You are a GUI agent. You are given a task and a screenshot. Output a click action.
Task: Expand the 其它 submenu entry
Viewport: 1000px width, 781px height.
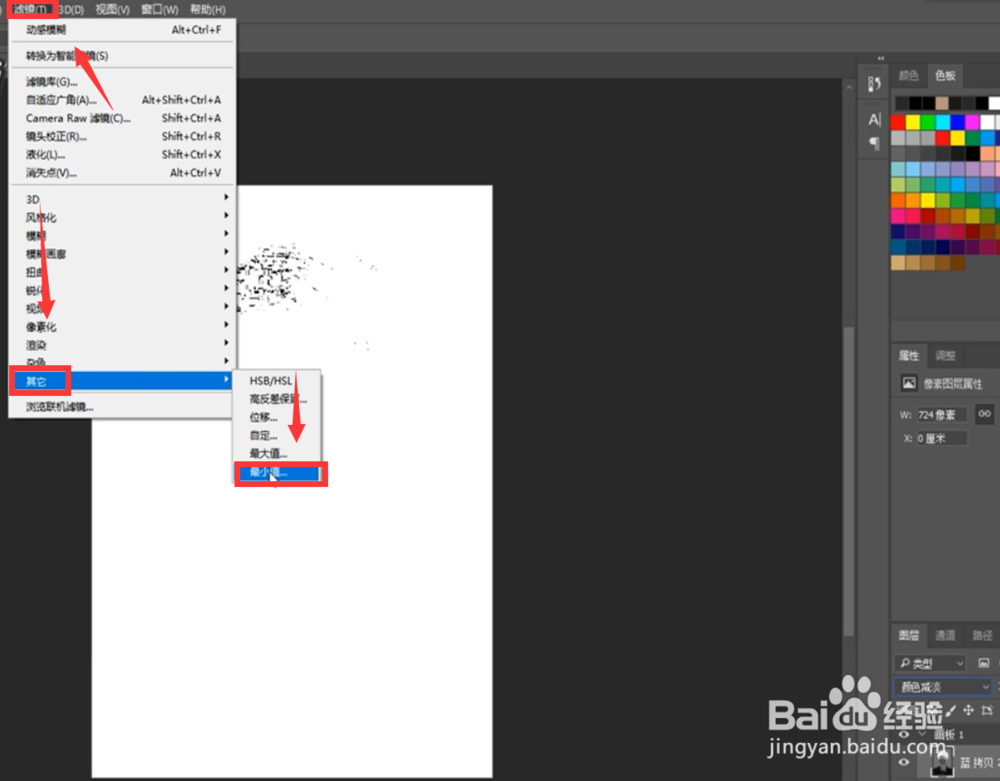pyautogui.click(x=121, y=381)
